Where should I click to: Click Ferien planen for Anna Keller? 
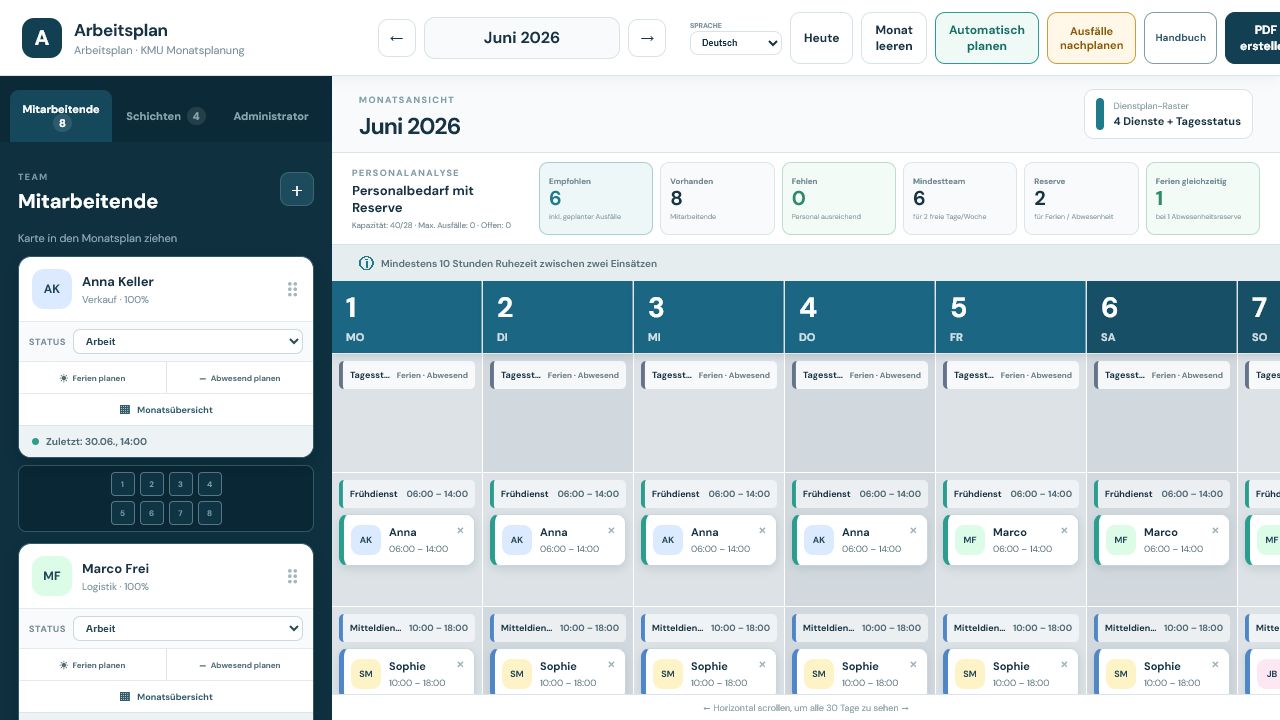pos(93,379)
